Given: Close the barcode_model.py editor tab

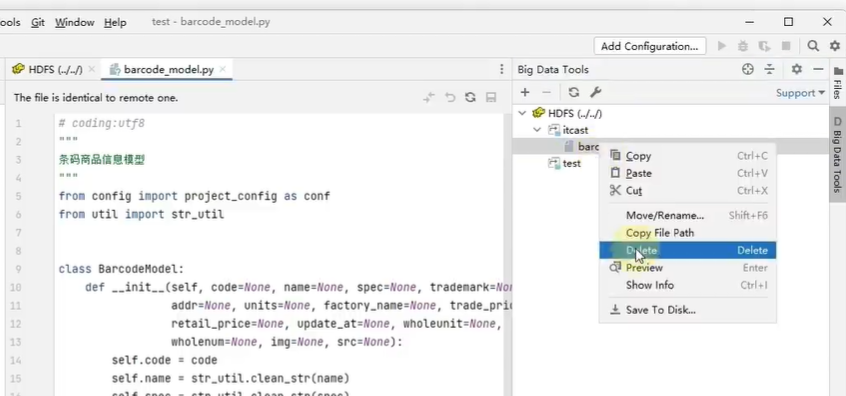Looking at the screenshot, I should (222, 69).
